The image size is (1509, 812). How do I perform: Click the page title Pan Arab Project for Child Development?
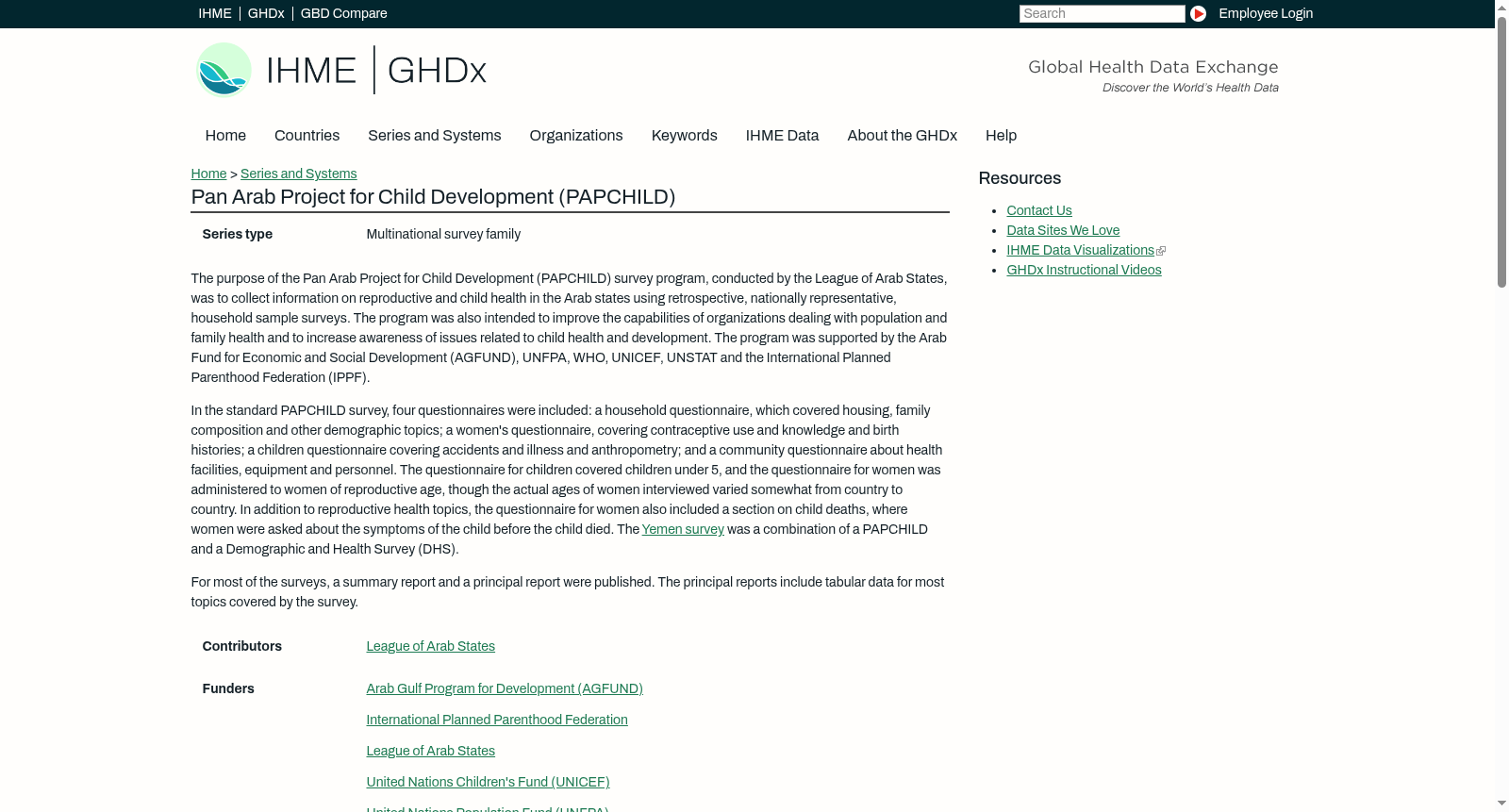tap(433, 197)
